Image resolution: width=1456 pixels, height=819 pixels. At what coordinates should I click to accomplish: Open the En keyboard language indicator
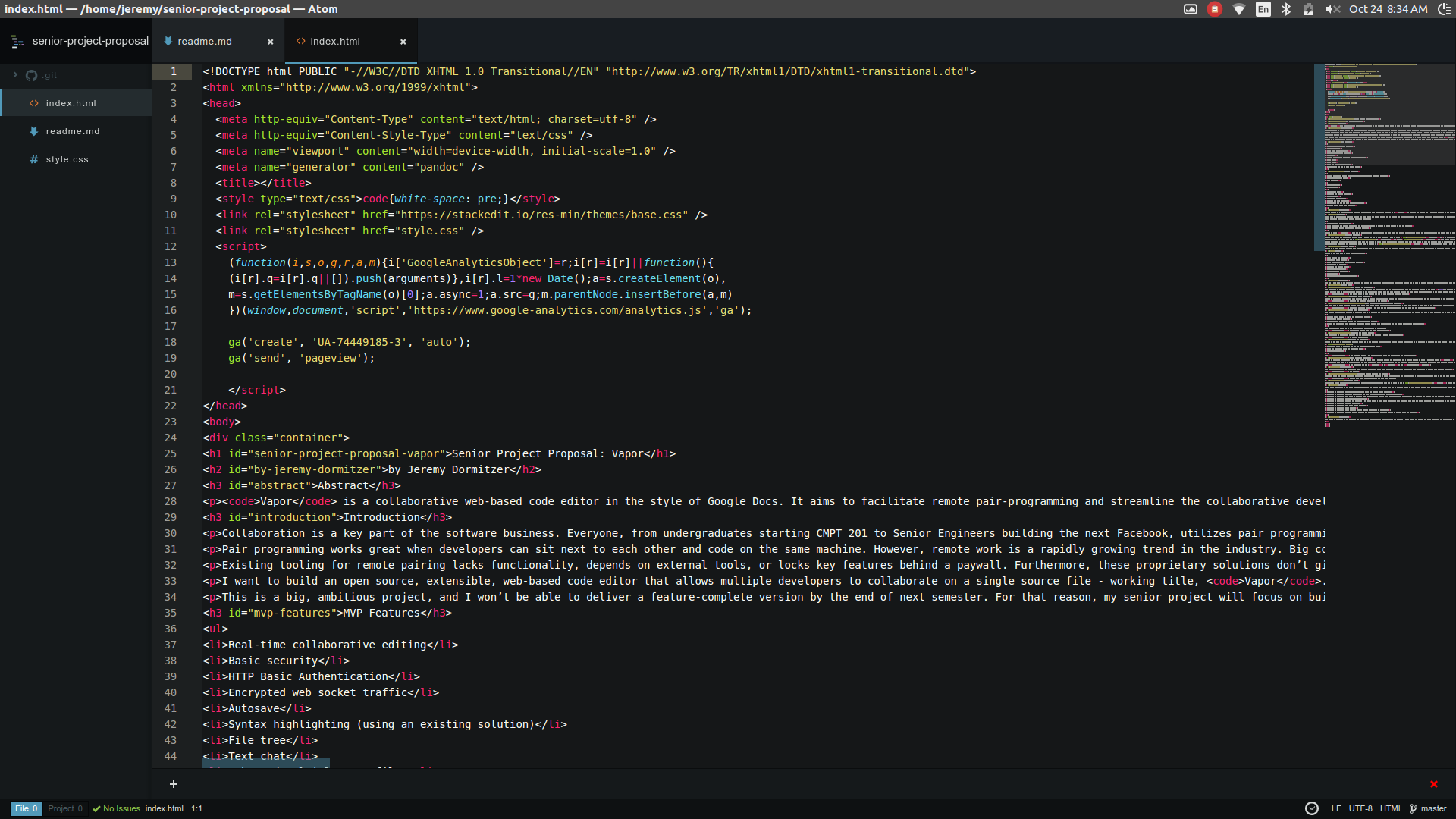point(1263,9)
